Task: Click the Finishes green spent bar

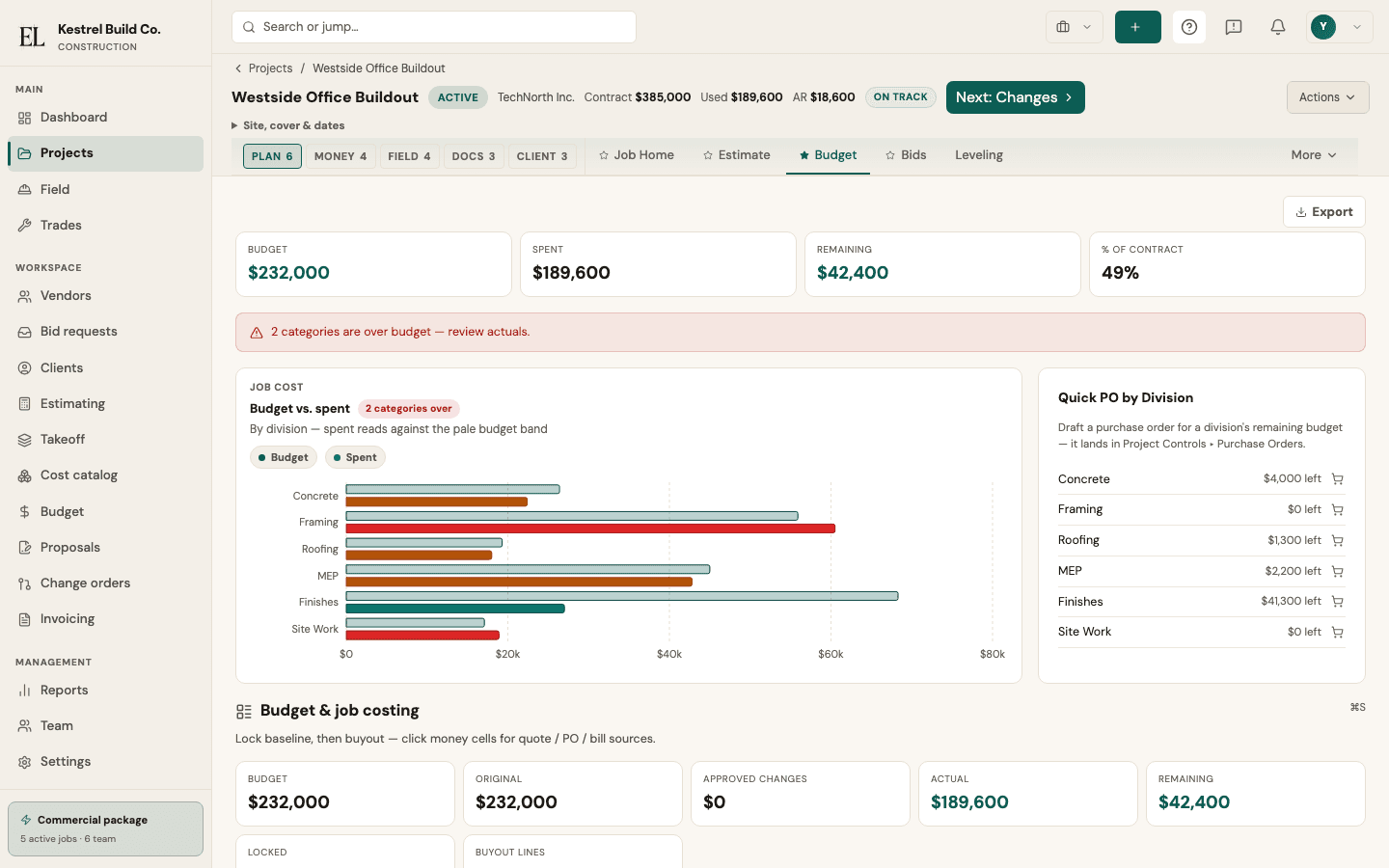Action: point(455,609)
